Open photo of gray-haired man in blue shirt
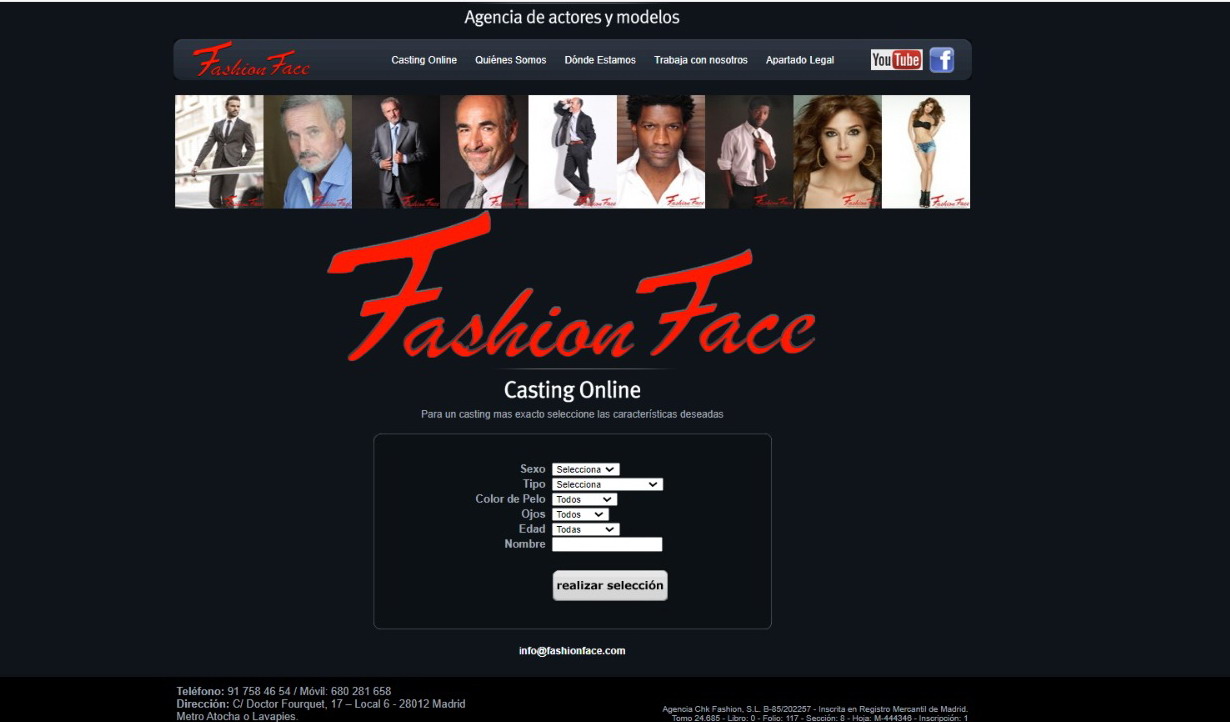The image size is (1230, 722). (308, 152)
